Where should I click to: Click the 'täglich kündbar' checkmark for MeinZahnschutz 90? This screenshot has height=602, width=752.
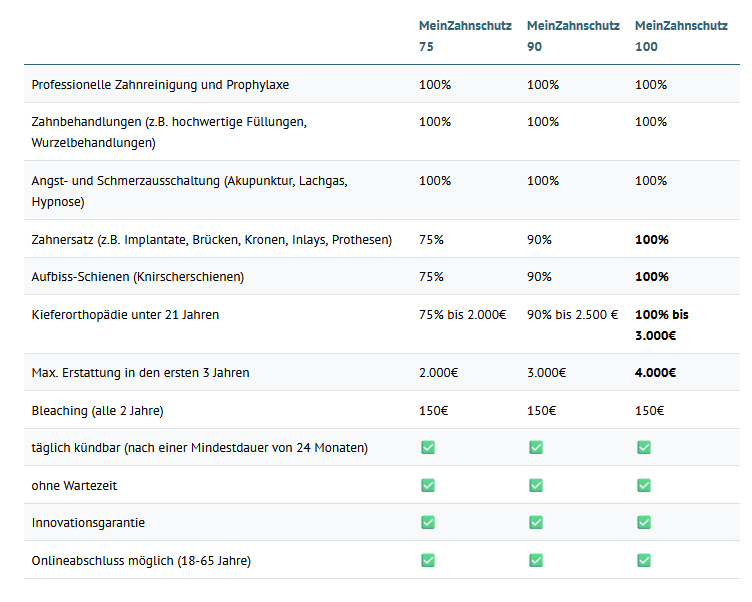point(536,447)
